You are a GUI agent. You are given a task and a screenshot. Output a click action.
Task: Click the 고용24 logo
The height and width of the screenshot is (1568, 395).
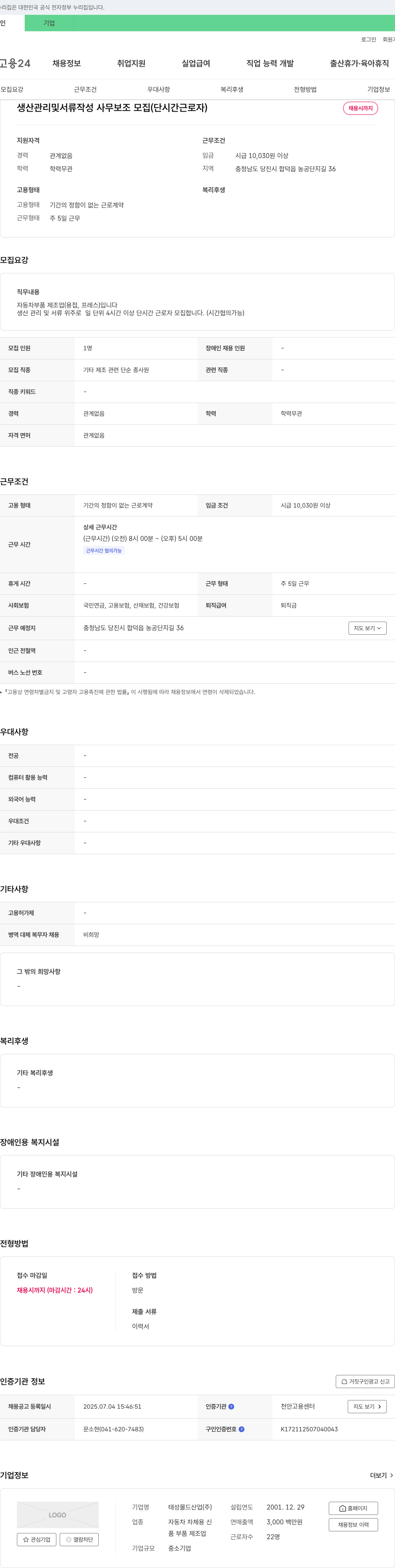click(15, 63)
